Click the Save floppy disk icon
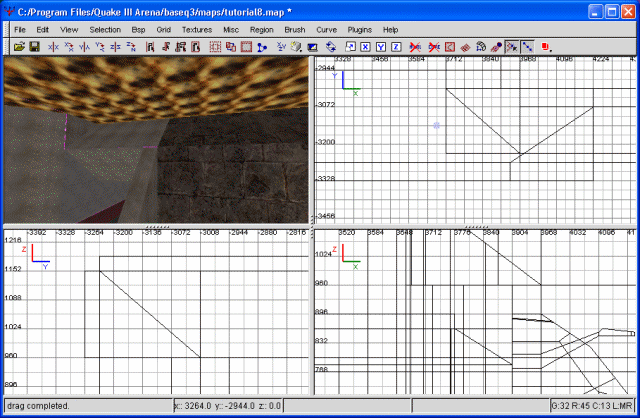Image resolution: width=640 pixels, height=418 pixels. (34, 47)
